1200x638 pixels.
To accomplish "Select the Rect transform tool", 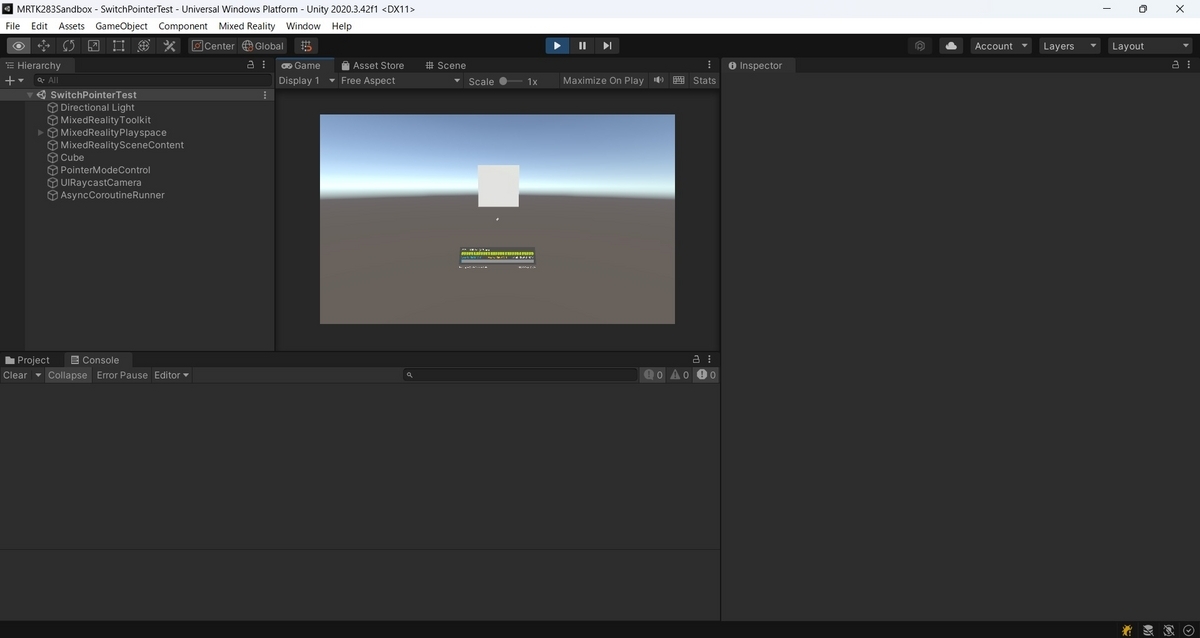I will pyautogui.click(x=119, y=46).
